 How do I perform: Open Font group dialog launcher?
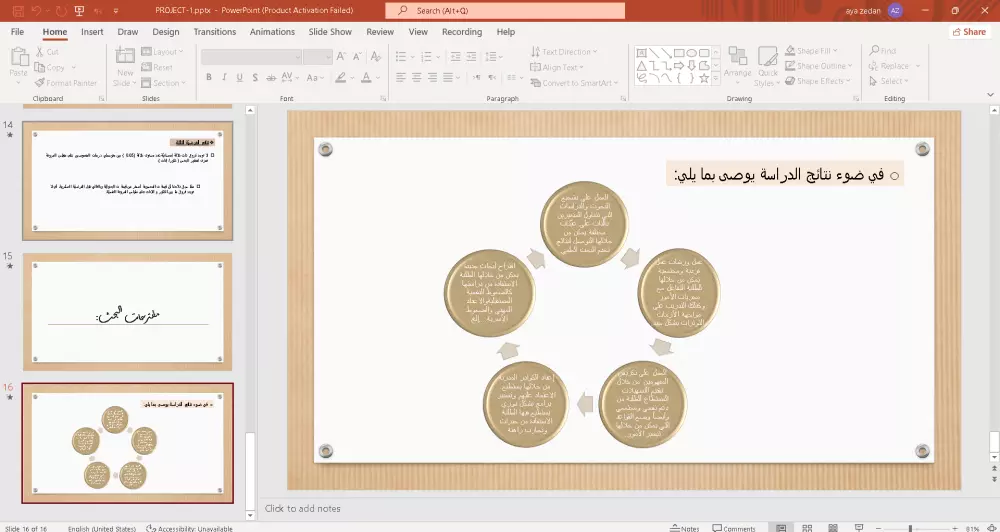pos(383,98)
